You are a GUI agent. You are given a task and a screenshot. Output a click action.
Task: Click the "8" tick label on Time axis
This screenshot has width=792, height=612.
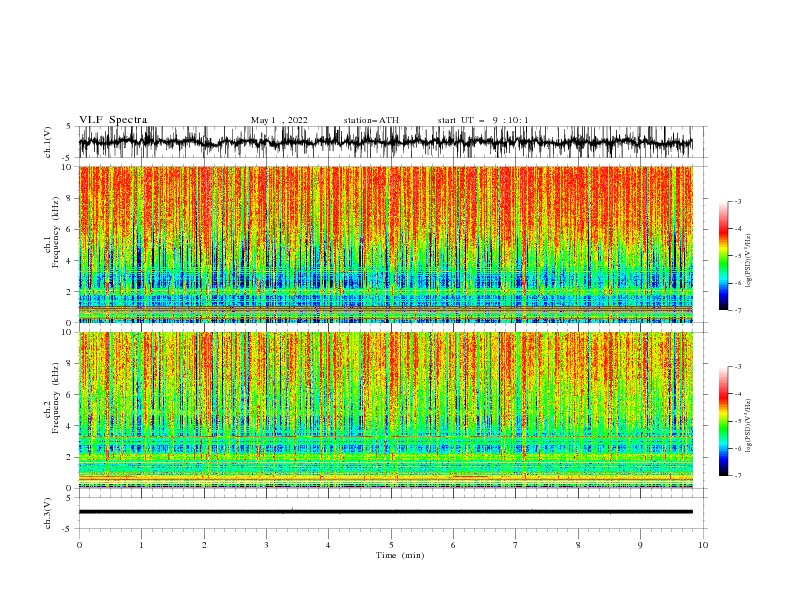(578, 545)
